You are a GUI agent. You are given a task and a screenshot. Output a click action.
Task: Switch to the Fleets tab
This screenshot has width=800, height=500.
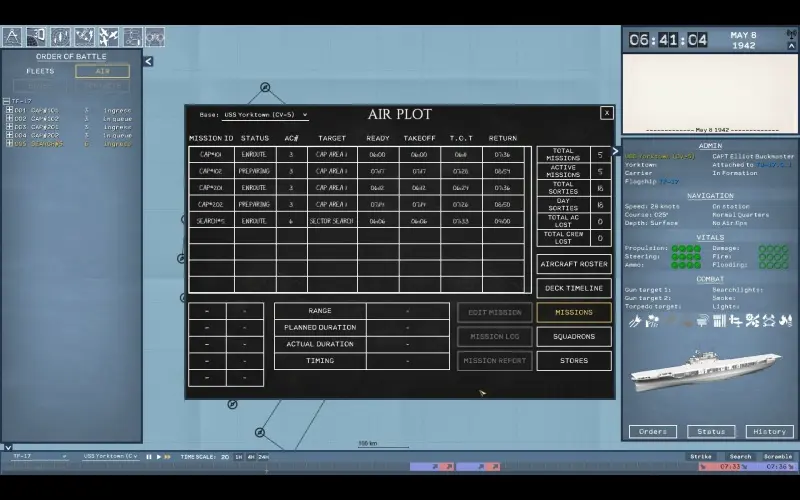[40, 72]
